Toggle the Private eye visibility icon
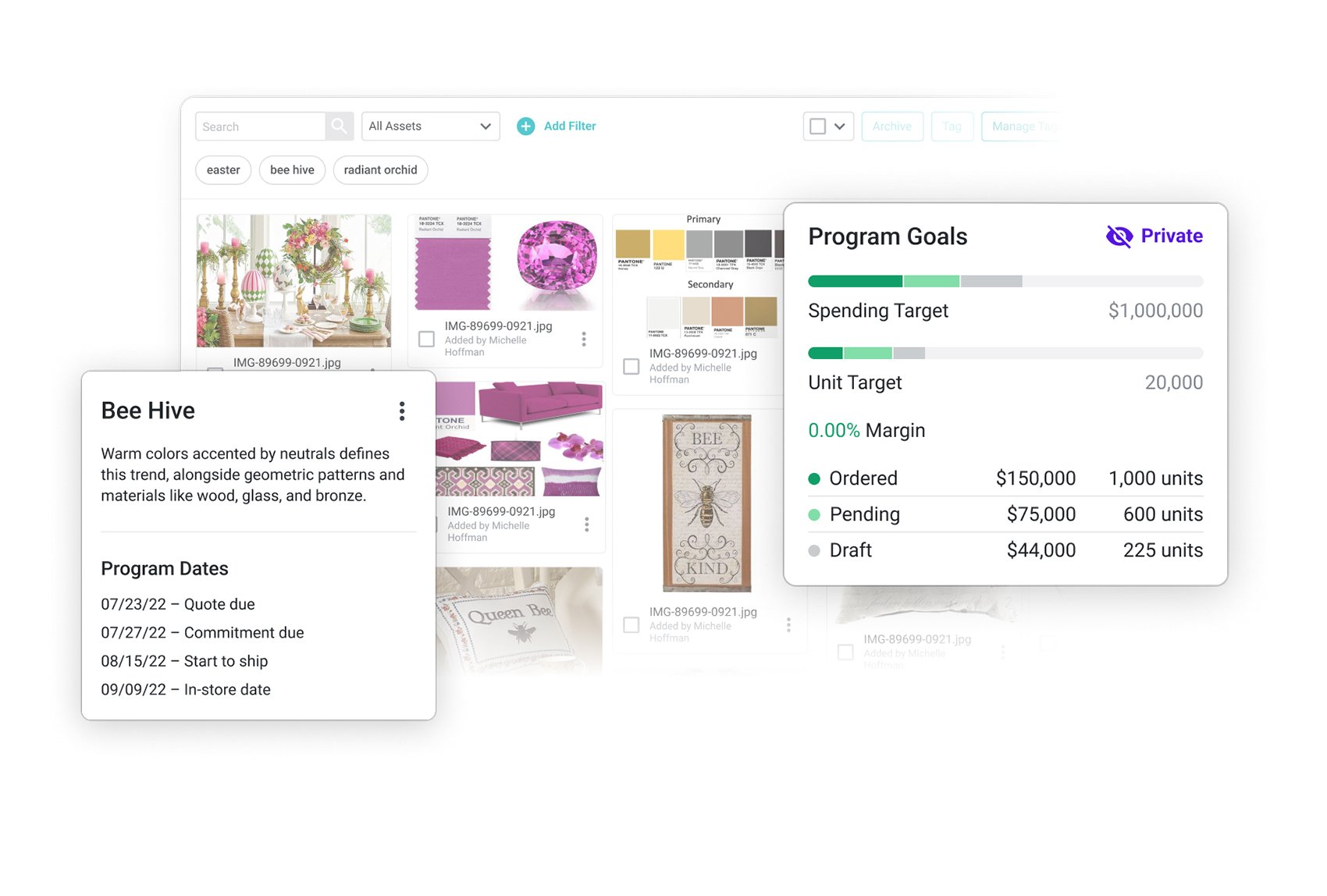The width and height of the screenshot is (1327, 896). [x=1119, y=236]
